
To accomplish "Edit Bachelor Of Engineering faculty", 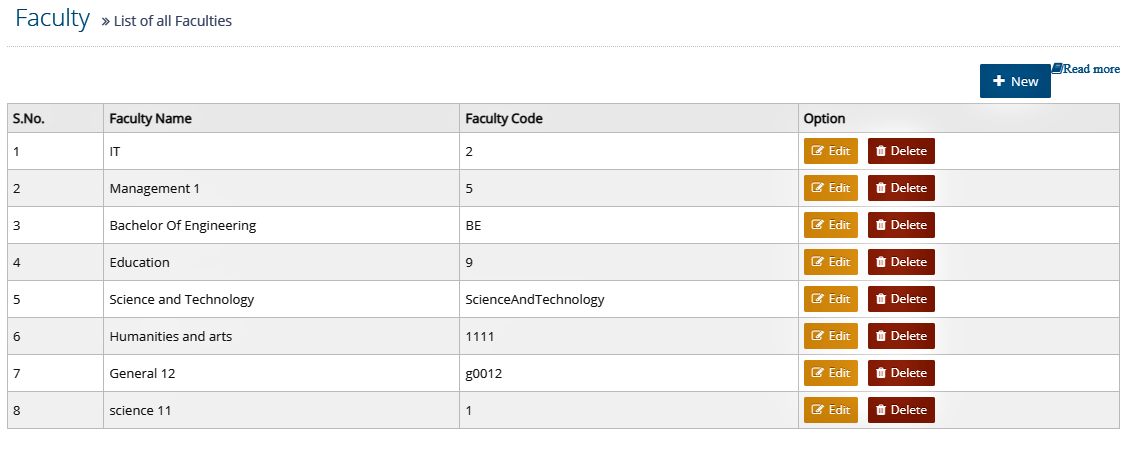I will click(x=830, y=225).
